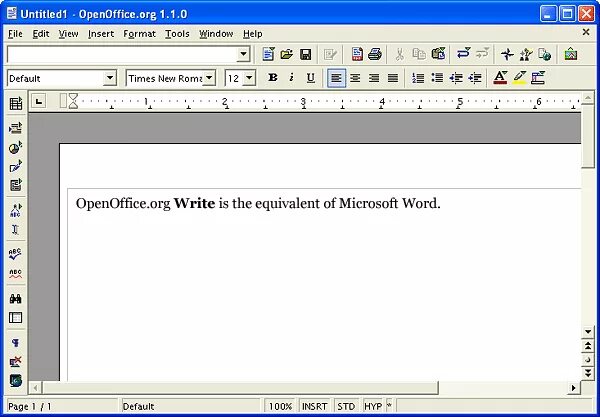Image resolution: width=600 pixels, height=417 pixels.
Task: Click the Copy icon
Action: point(419,54)
